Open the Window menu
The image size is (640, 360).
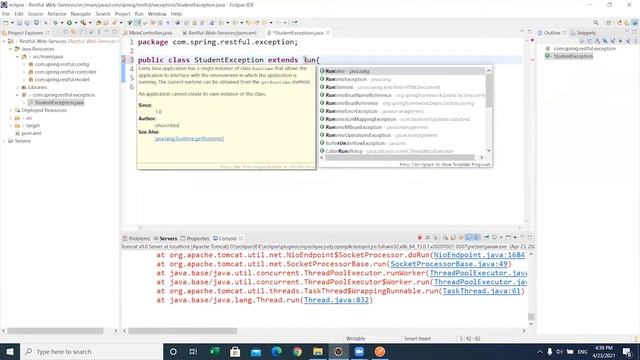(157, 14)
